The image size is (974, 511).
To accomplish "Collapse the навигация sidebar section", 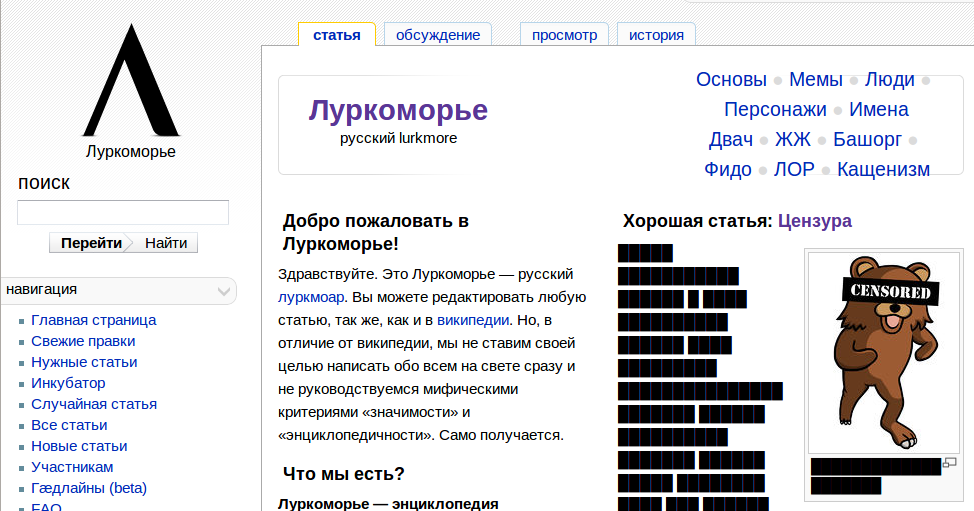I will coord(224,291).
